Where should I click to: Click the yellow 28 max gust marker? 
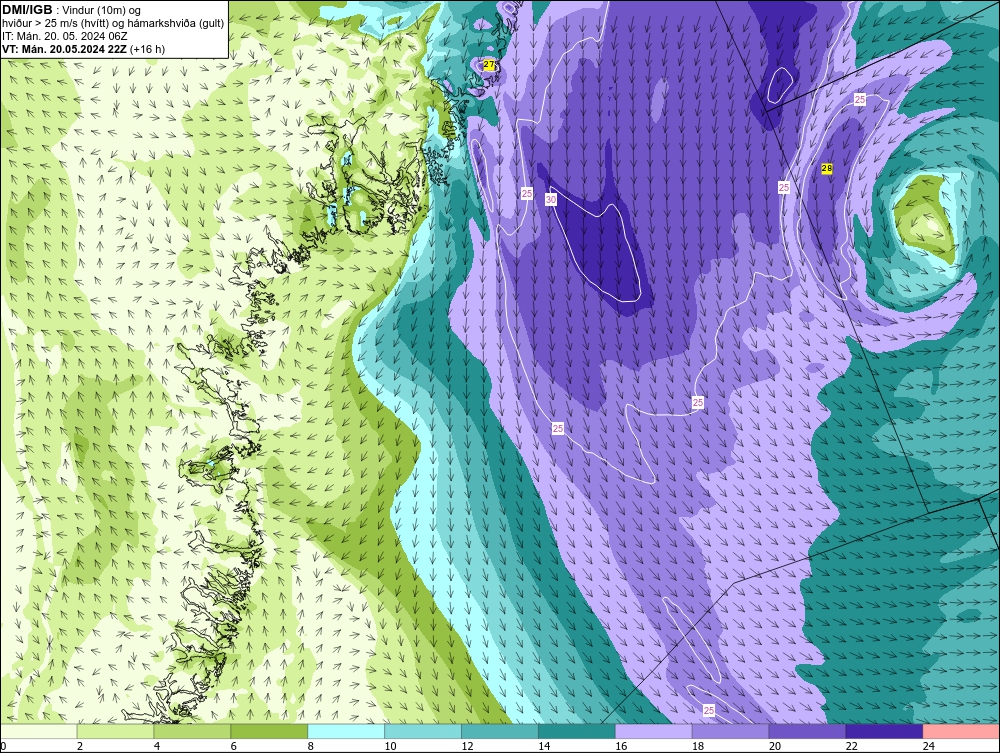pos(827,168)
